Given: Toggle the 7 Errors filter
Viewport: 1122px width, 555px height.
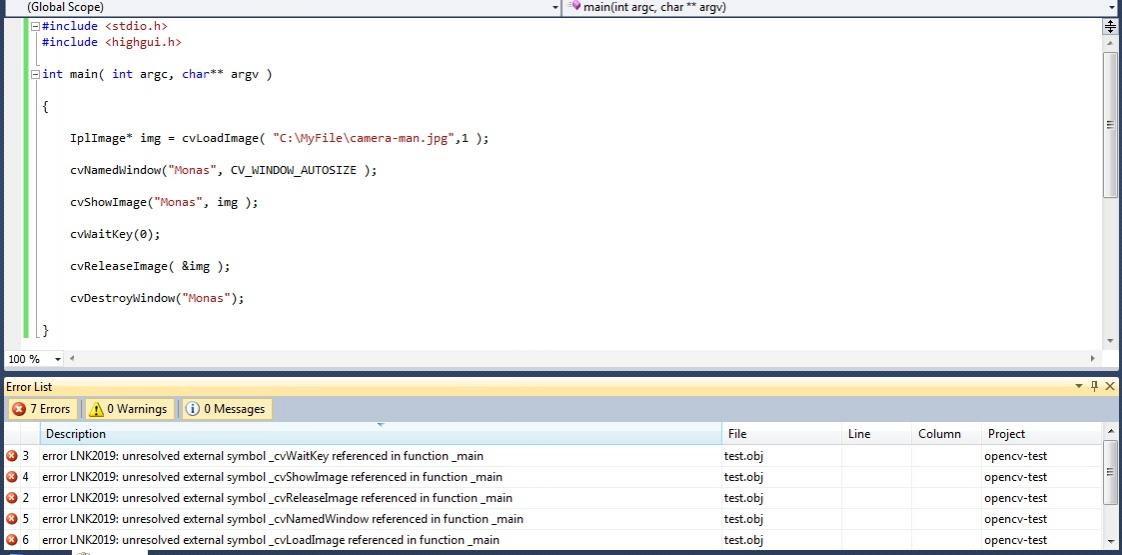Looking at the screenshot, I should click(42, 409).
